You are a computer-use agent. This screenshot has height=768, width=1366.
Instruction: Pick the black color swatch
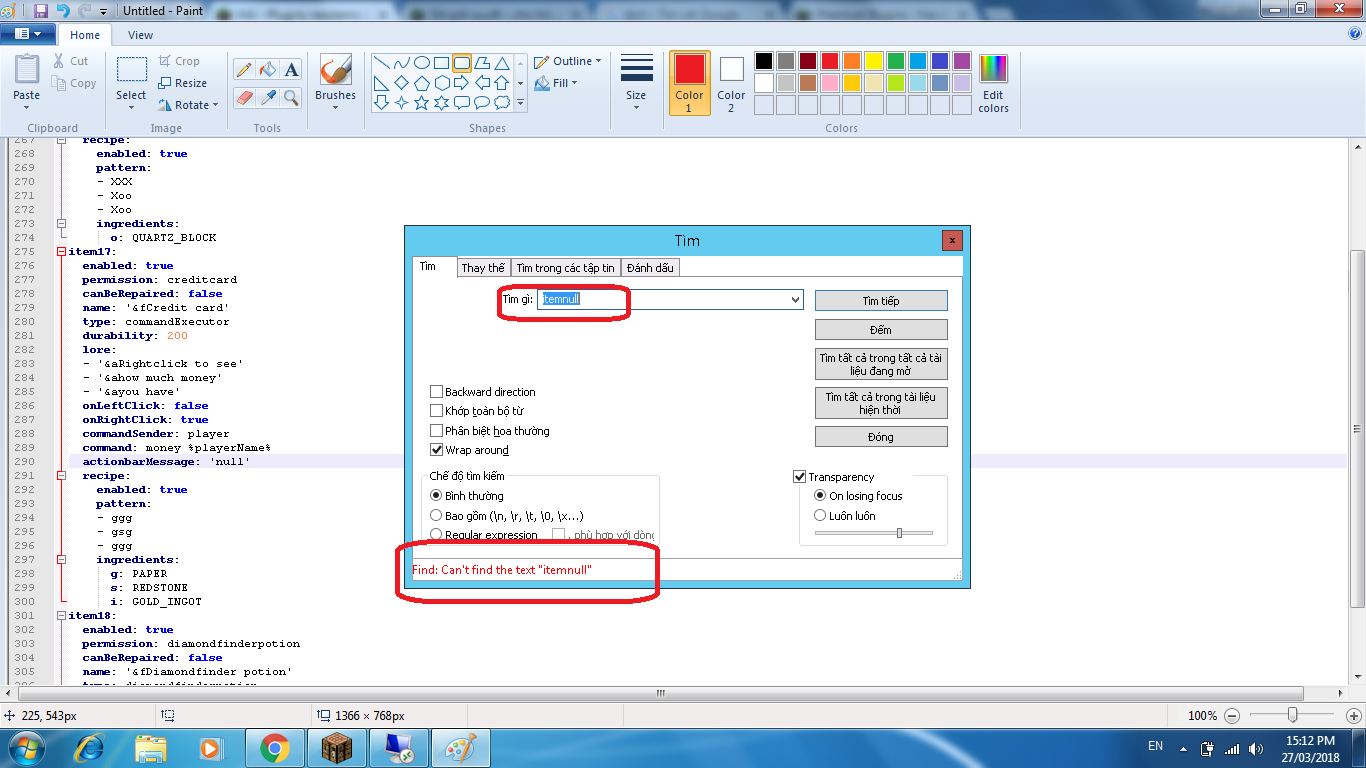tap(764, 61)
